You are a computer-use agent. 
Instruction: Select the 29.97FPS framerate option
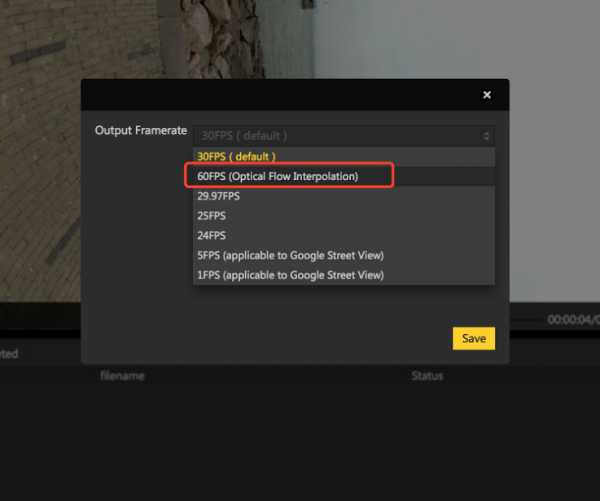pos(219,196)
